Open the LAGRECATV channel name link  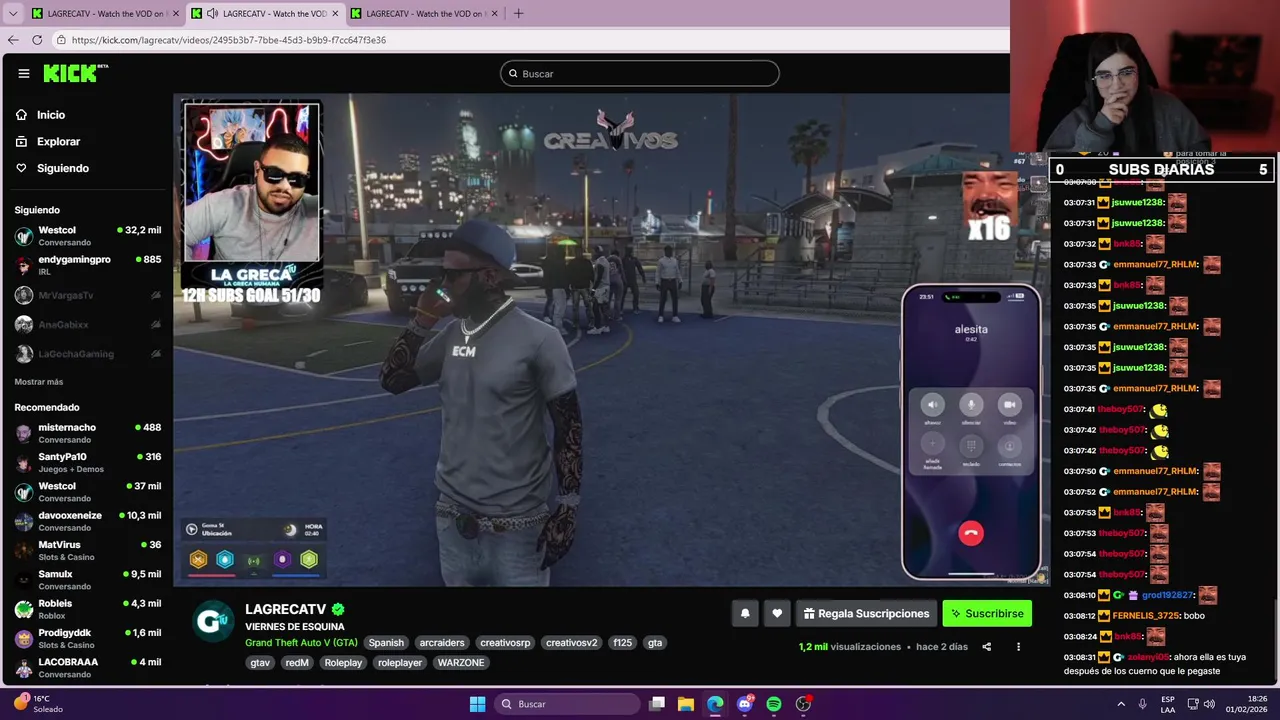[x=286, y=609]
